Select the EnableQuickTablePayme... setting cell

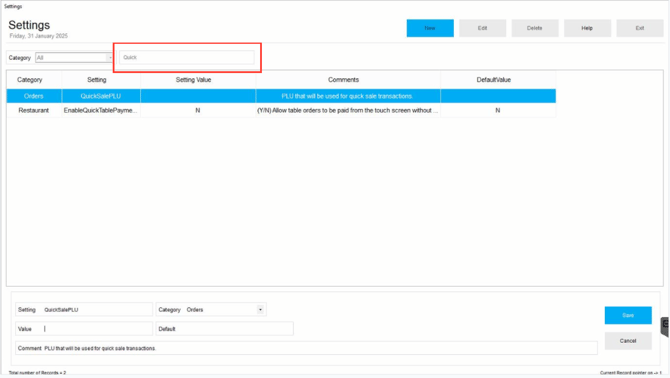(x=101, y=110)
